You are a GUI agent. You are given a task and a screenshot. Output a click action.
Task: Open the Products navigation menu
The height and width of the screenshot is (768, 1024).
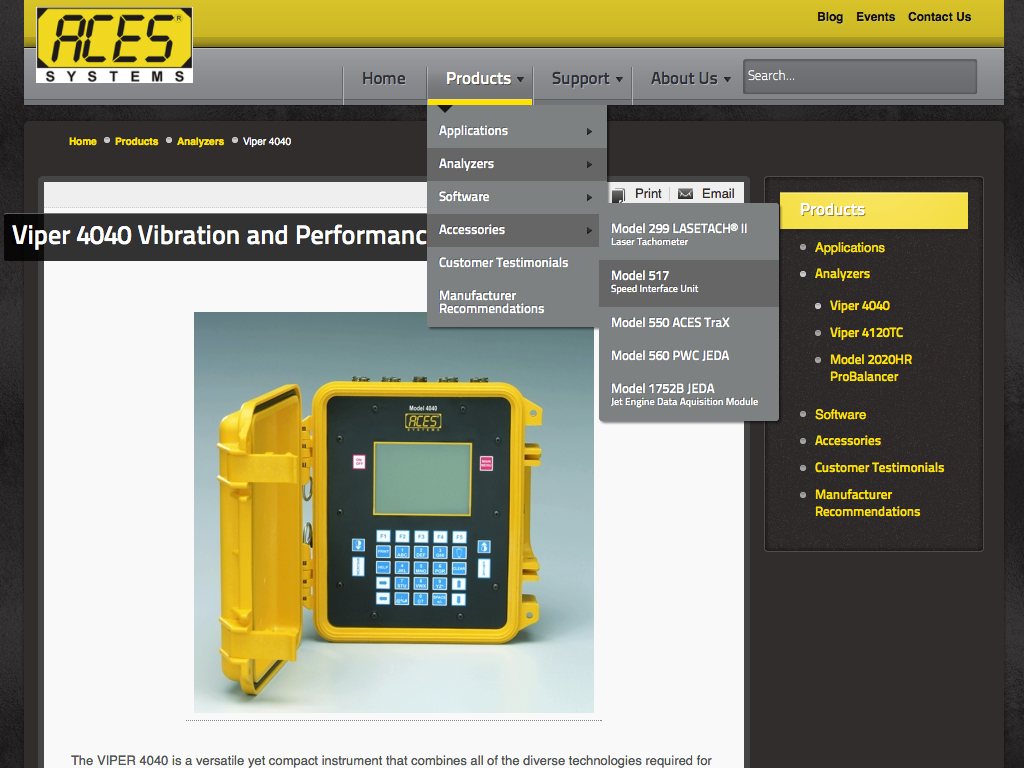point(480,78)
